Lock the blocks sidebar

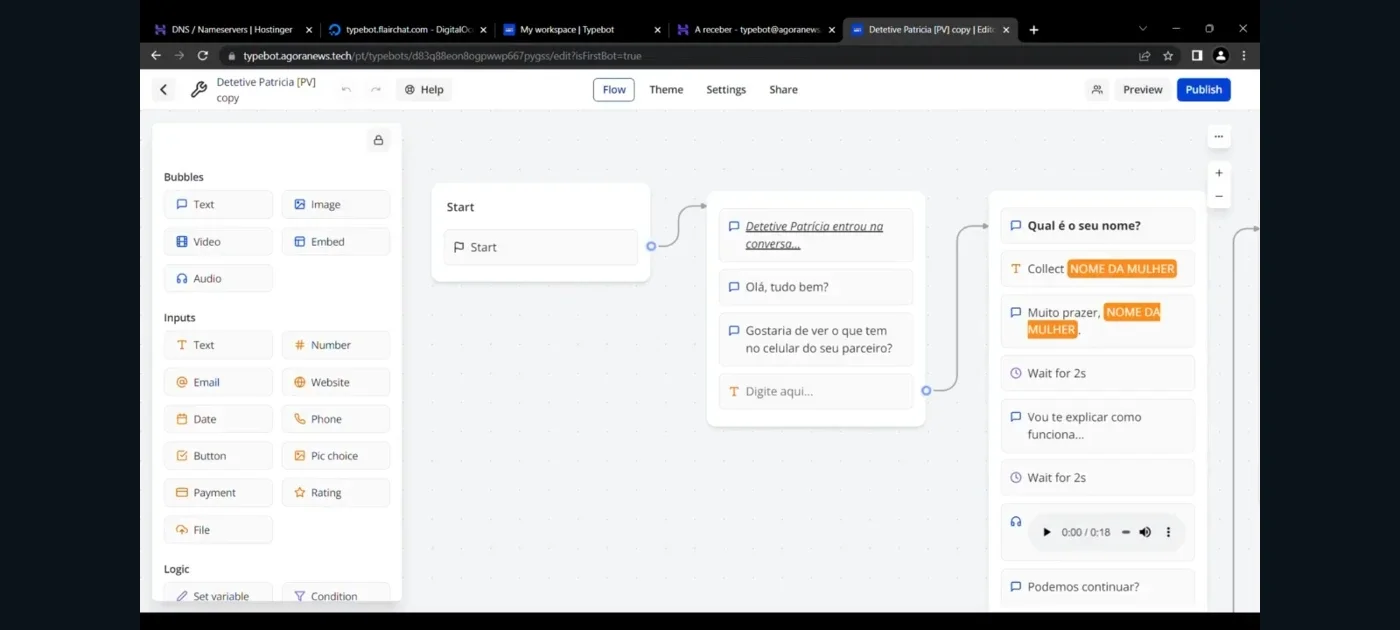(x=378, y=140)
